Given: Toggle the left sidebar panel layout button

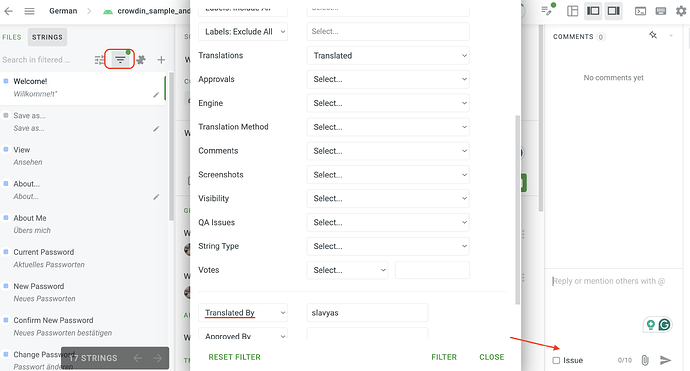Looking at the screenshot, I should (x=593, y=11).
